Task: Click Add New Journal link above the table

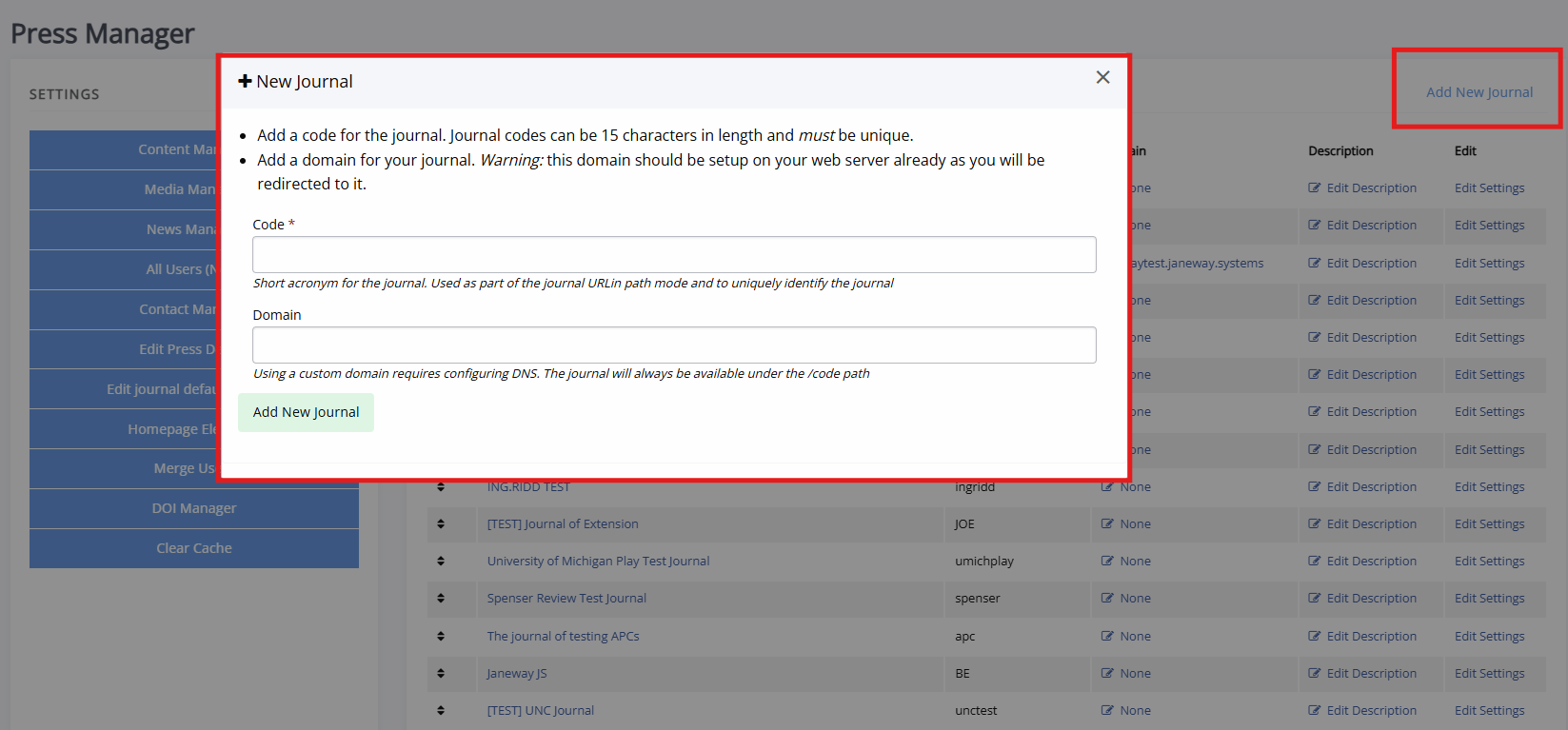Action: 1479,92
